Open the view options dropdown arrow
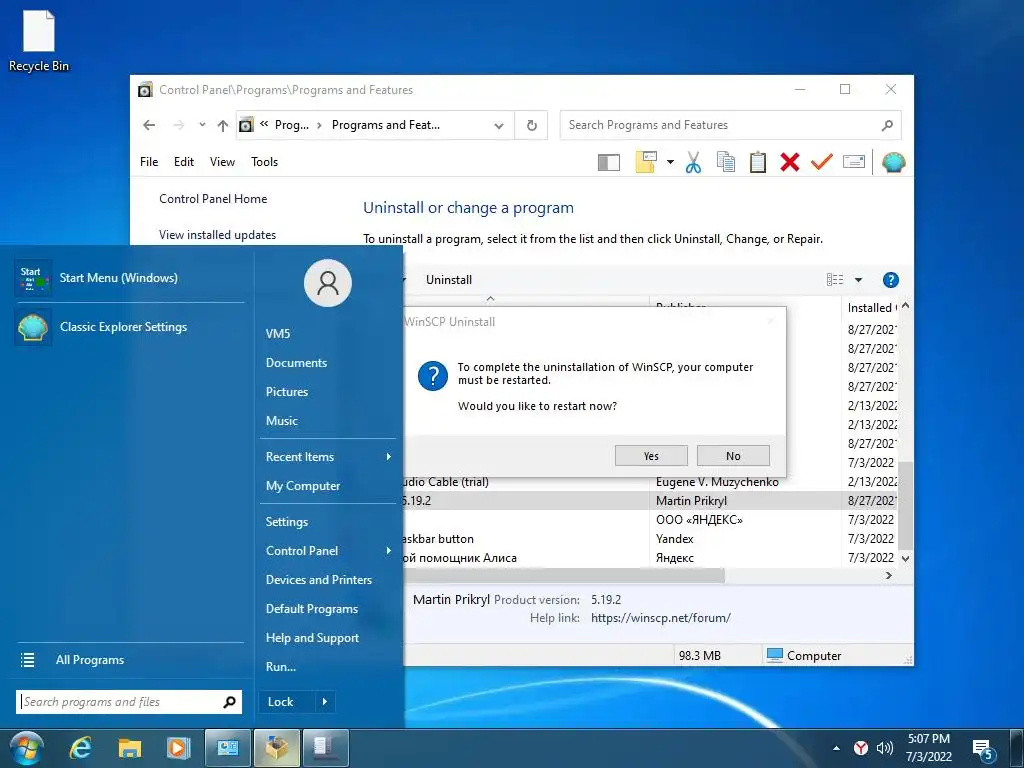The image size is (1024, 768). pyautogui.click(x=858, y=280)
